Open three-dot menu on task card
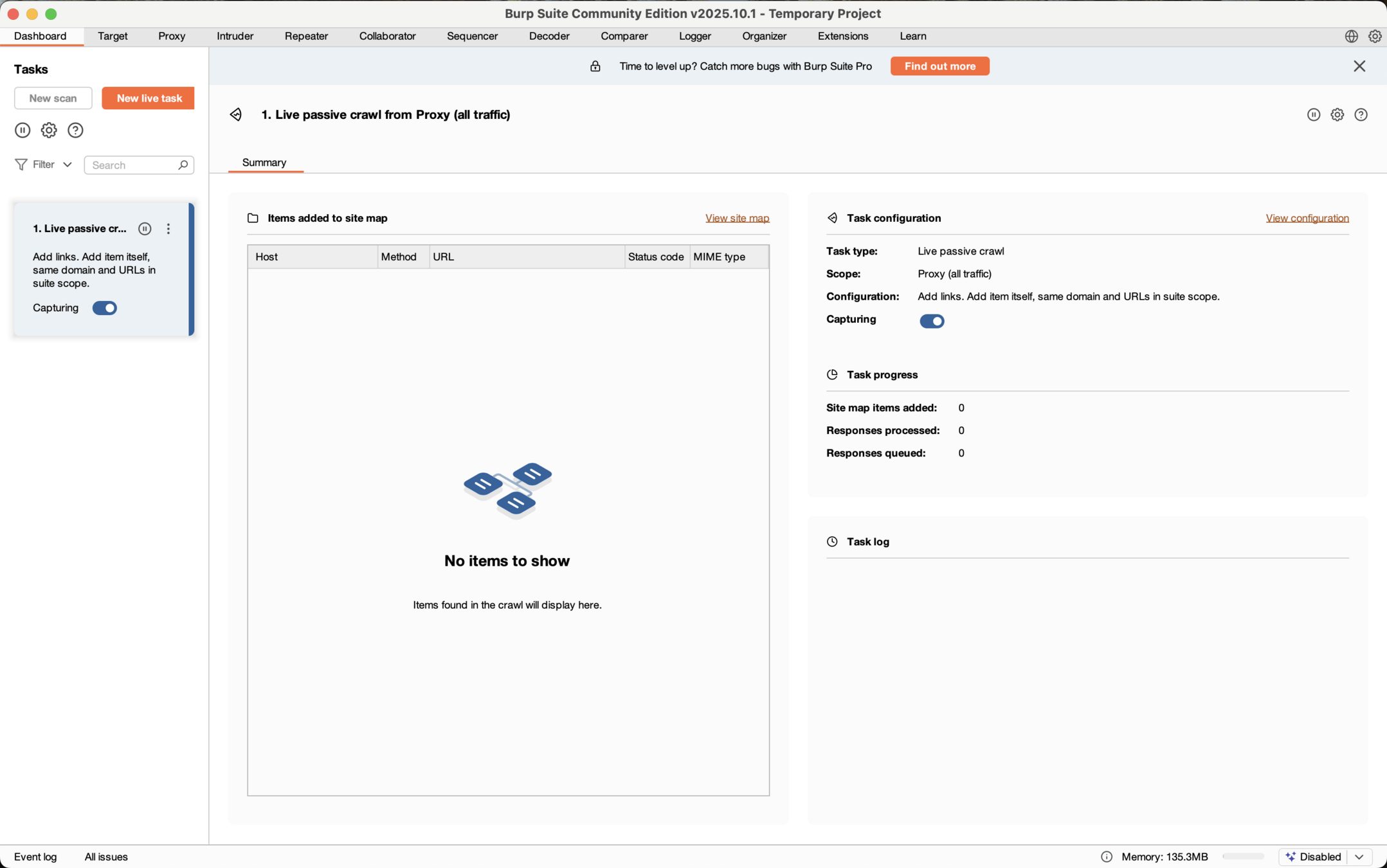 click(168, 229)
